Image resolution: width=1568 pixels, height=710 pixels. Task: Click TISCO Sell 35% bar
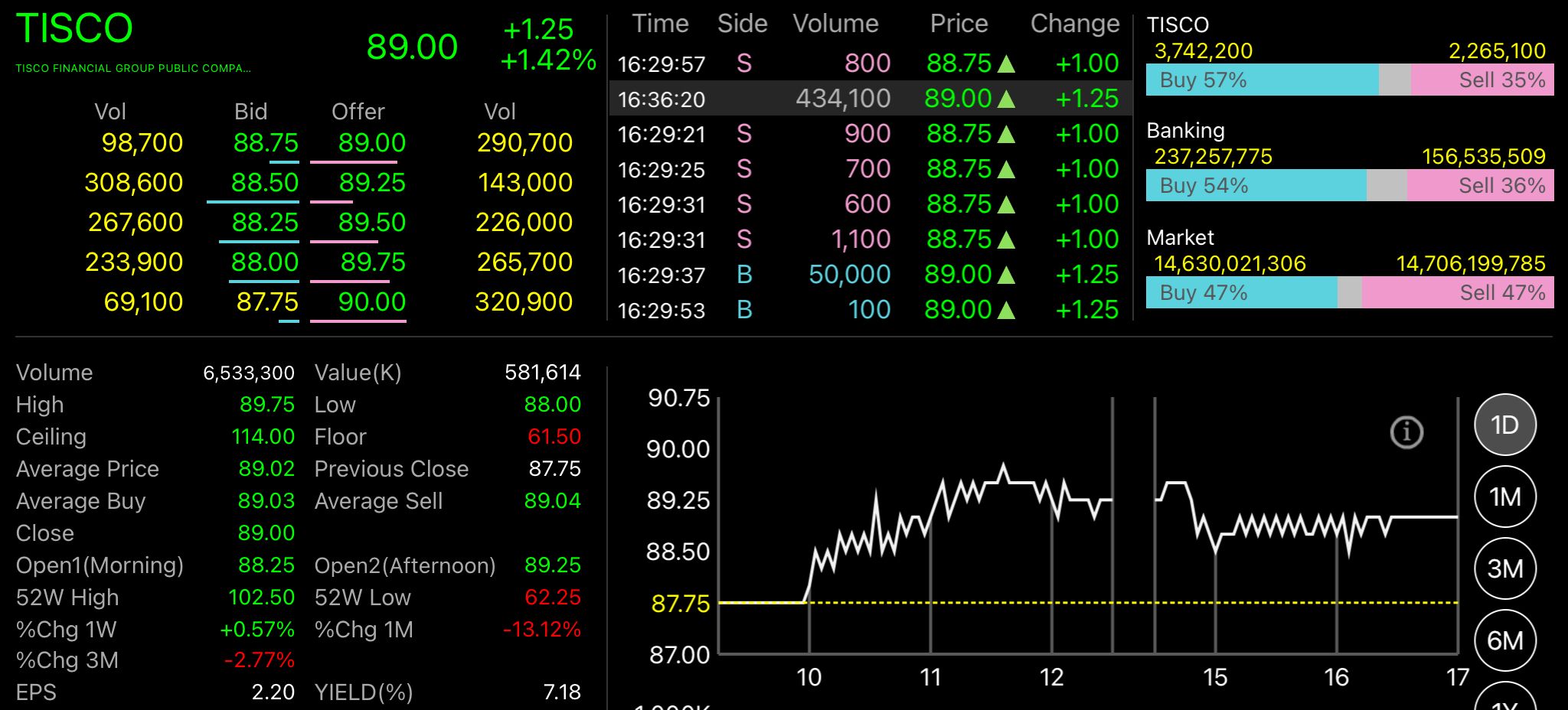tap(1482, 80)
